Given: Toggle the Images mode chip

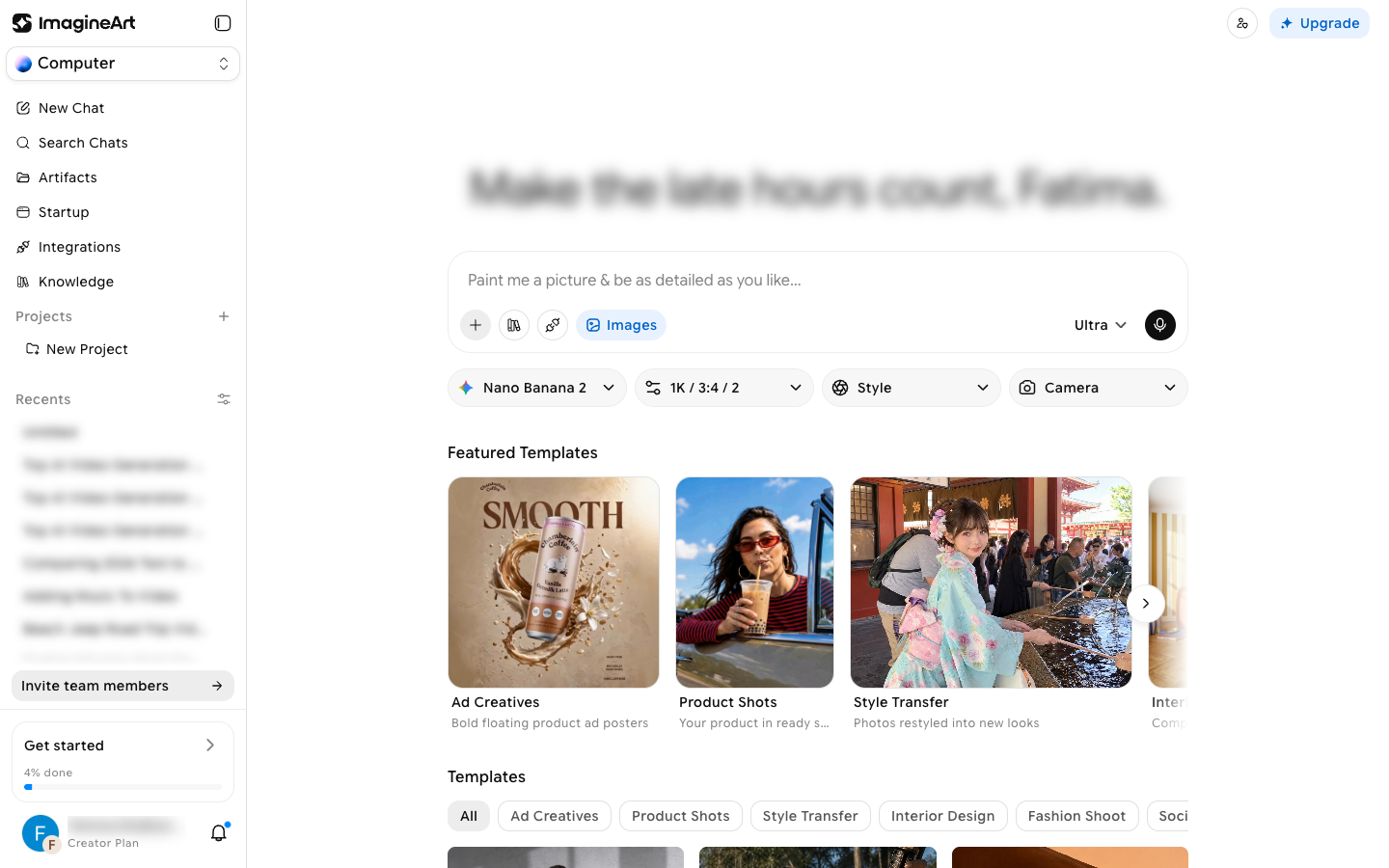Looking at the screenshot, I should (x=621, y=325).
